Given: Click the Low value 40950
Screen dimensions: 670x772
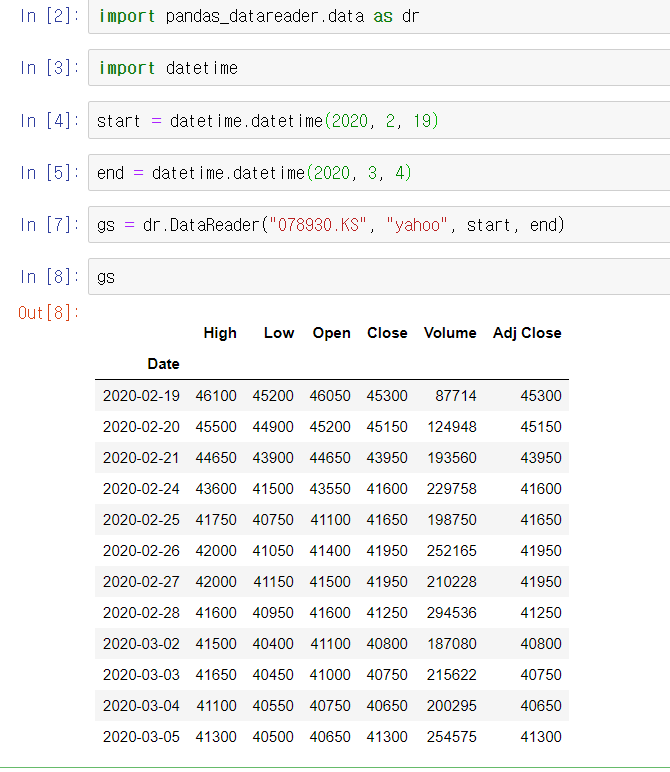Looking at the screenshot, I should [273, 612].
